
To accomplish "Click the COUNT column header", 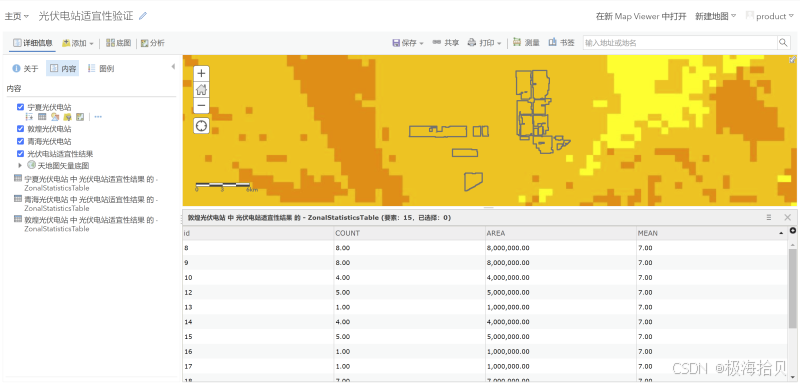I will tap(409, 233).
